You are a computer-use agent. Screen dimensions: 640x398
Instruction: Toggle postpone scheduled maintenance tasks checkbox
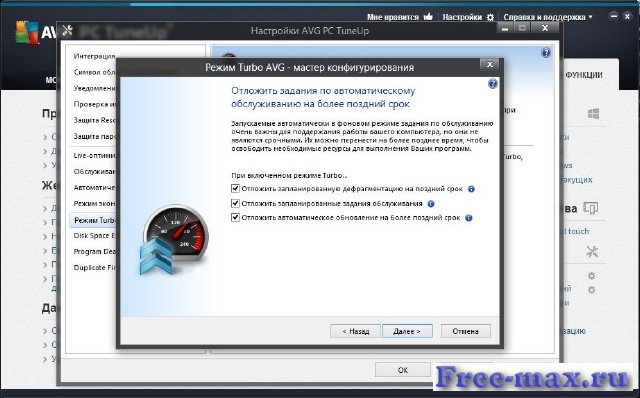[235, 203]
